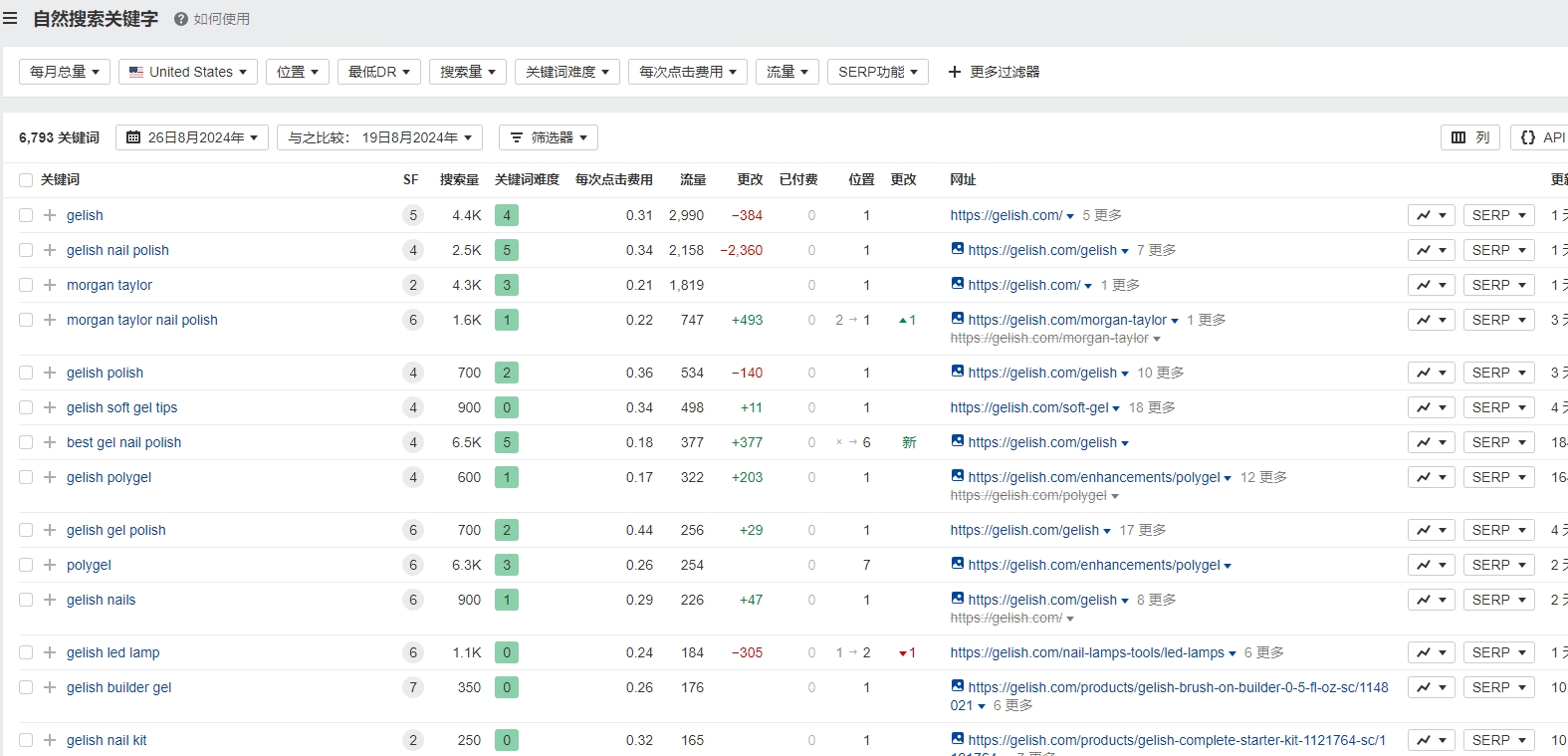The image size is (1568, 756).
Task: Open trend chart for gelish builder gel
Action: [x=1432, y=687]
